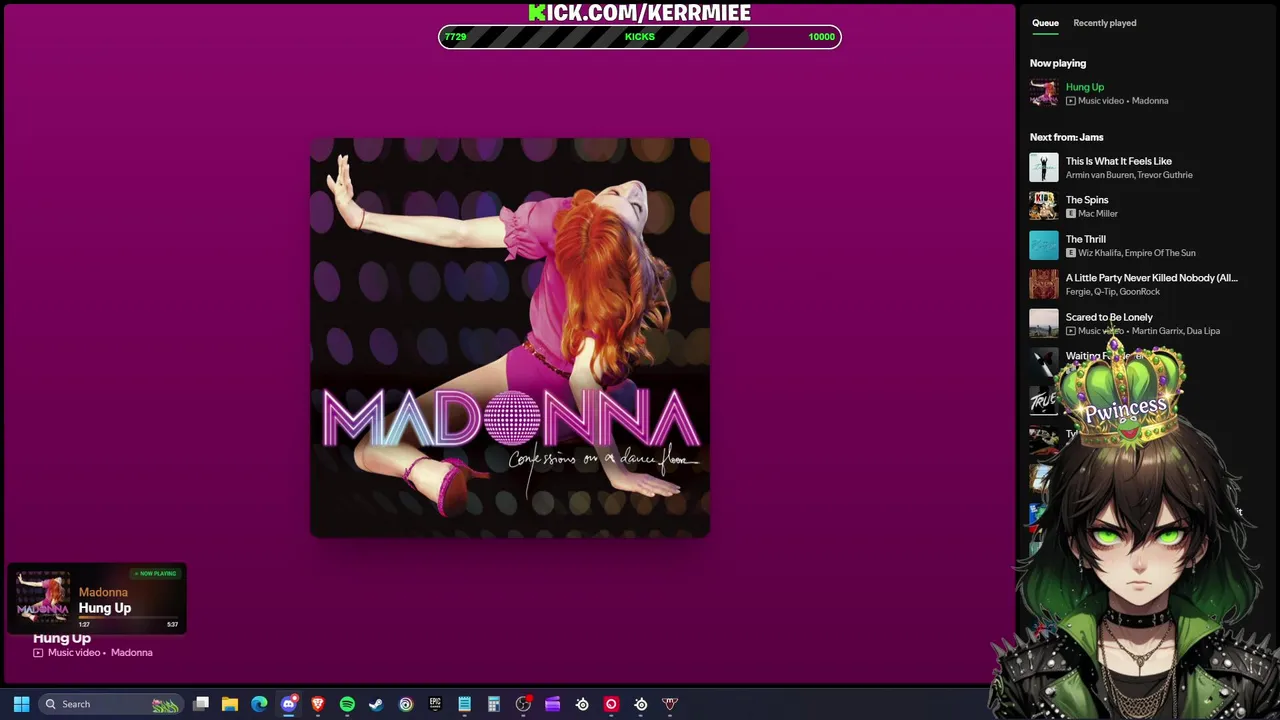
Task: Click the Hung Up thumbnail in Now playing
Action: [1044, 93]
